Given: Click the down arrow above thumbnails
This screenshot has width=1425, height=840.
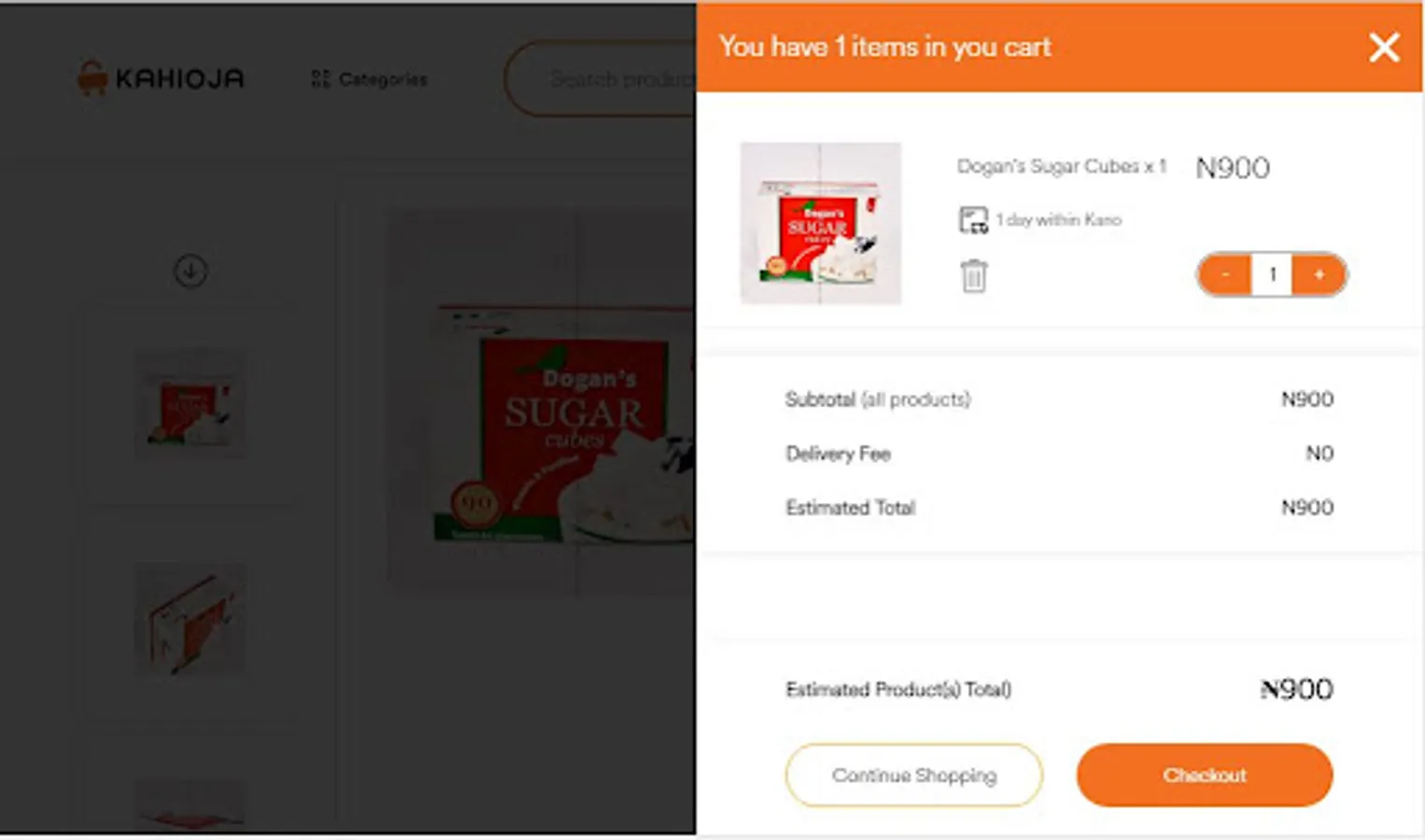Looking at the screenshot, I should click(x=190, y=271).
